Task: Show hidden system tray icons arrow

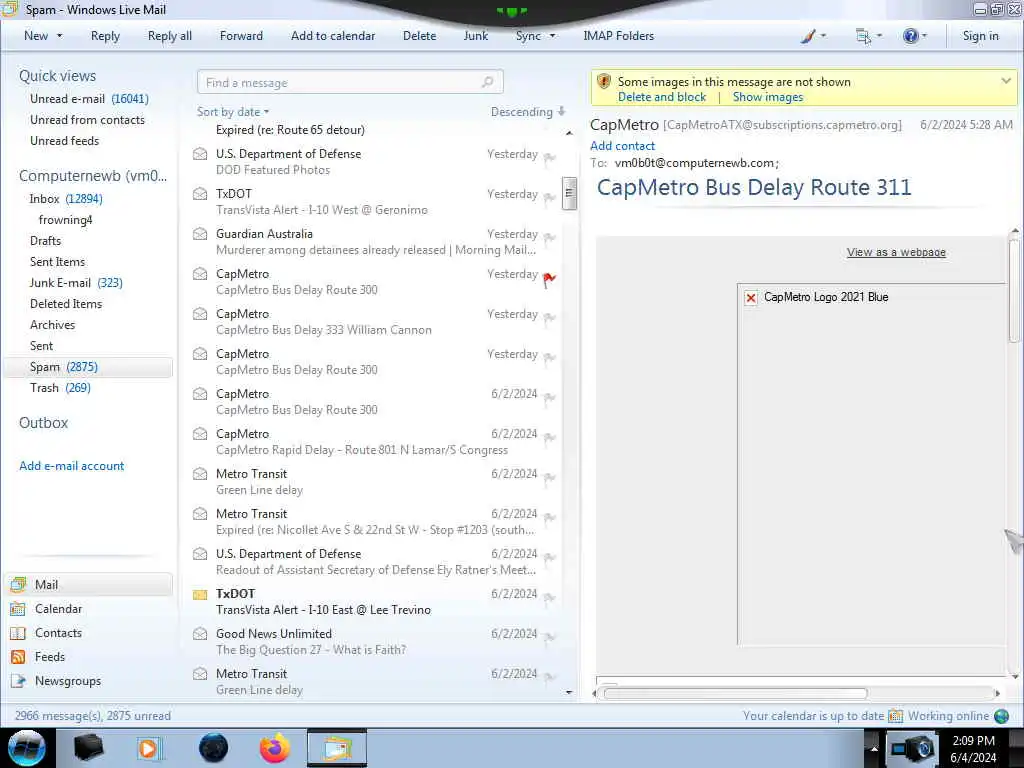Action: tap(874, 748)
